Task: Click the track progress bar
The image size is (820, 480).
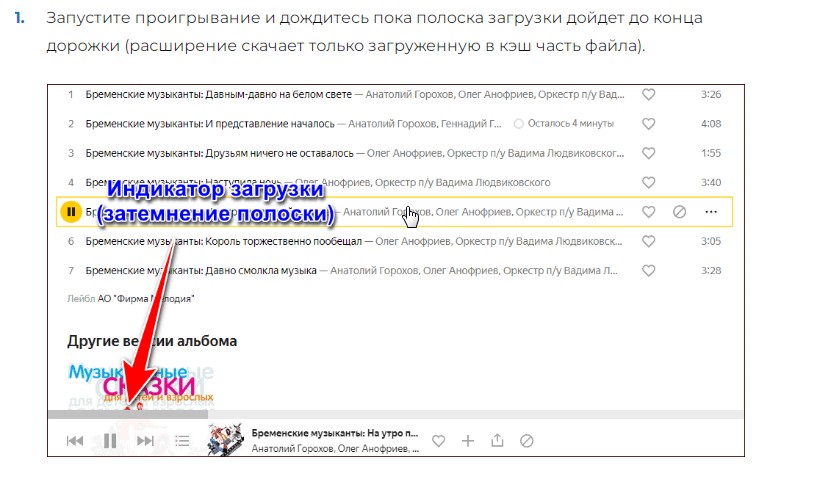Action: click(x=395, y=415)
